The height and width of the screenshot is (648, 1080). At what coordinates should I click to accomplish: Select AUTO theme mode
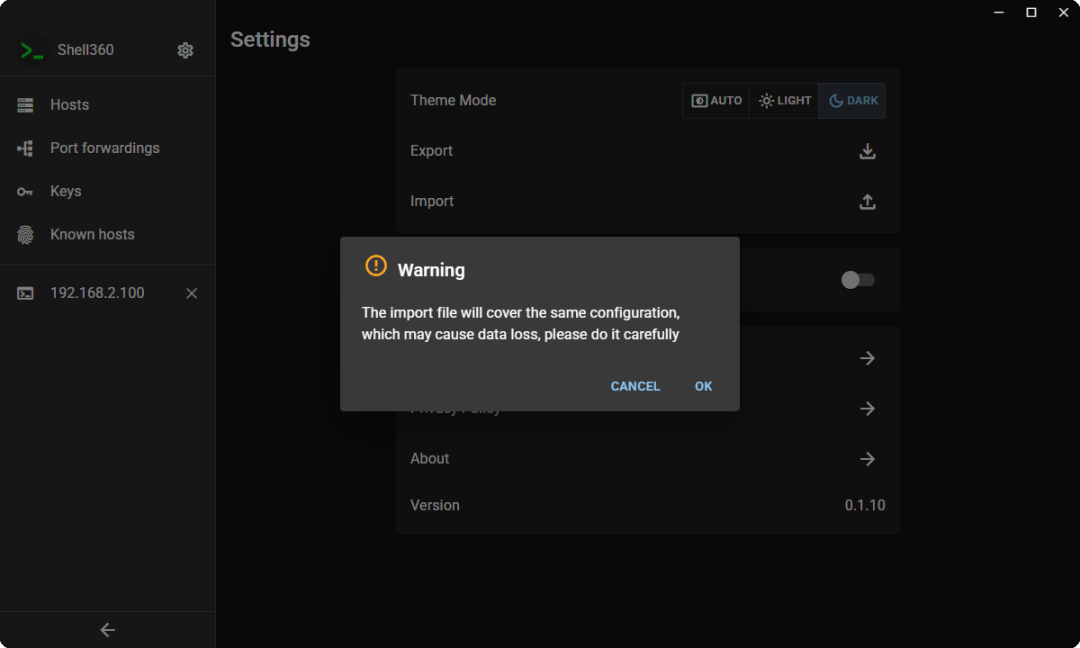tap(716, 101)
